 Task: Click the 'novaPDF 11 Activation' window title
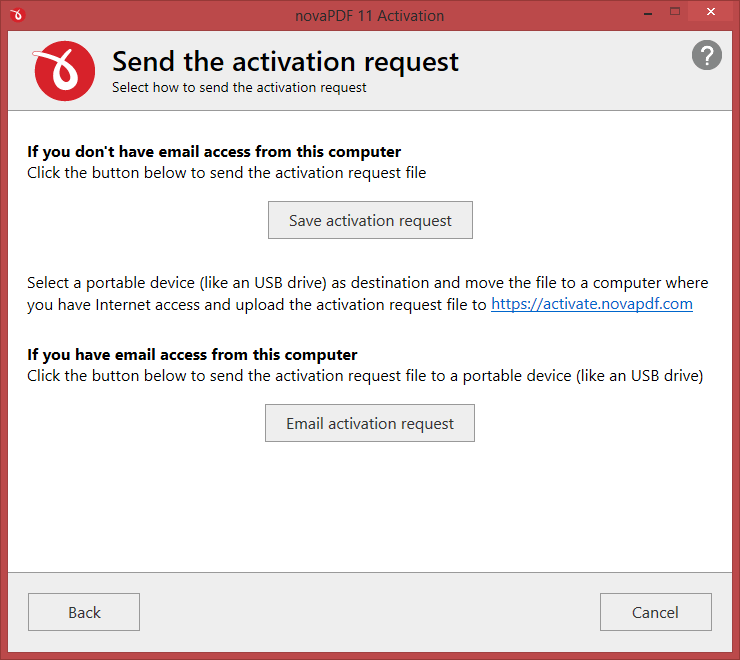click(370, 16)
